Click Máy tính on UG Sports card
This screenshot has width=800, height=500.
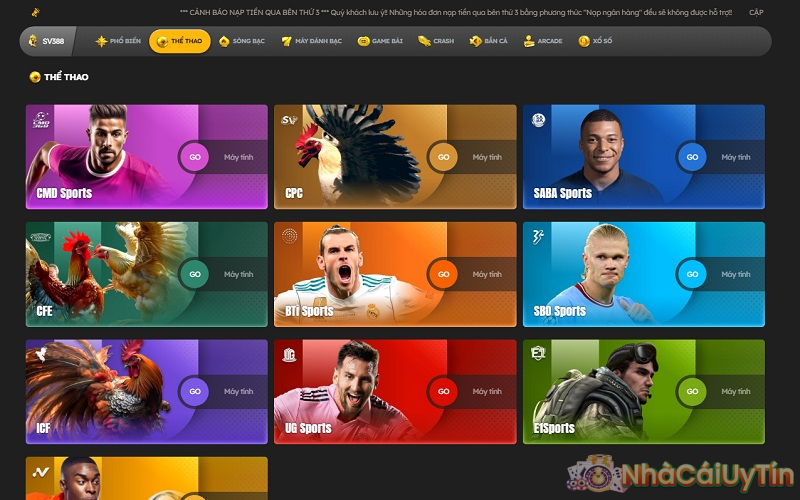click(487, 392)
